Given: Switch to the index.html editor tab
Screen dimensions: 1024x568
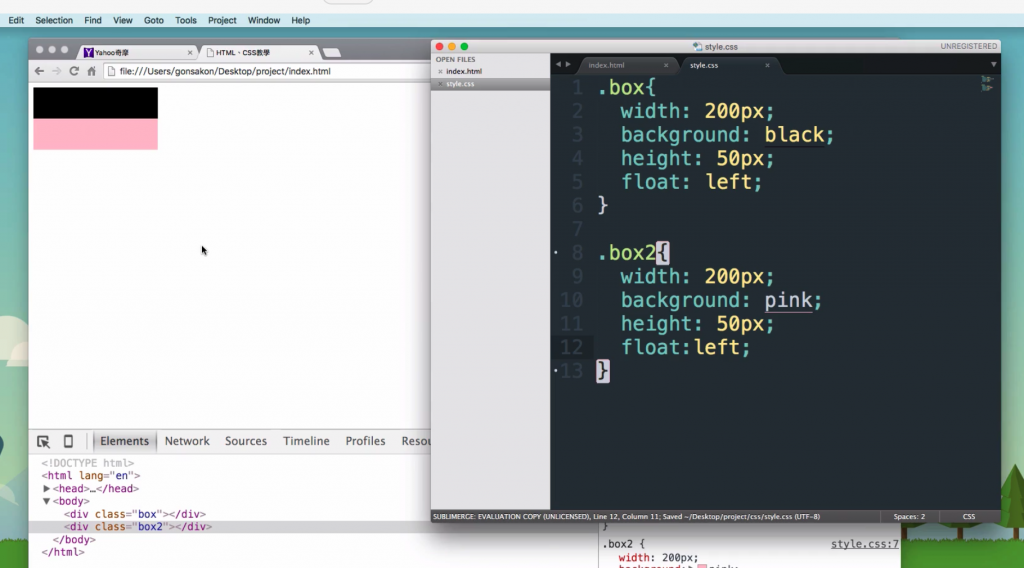Looking at the screenshot, I should pyautogui.click(x=606, y=65).
